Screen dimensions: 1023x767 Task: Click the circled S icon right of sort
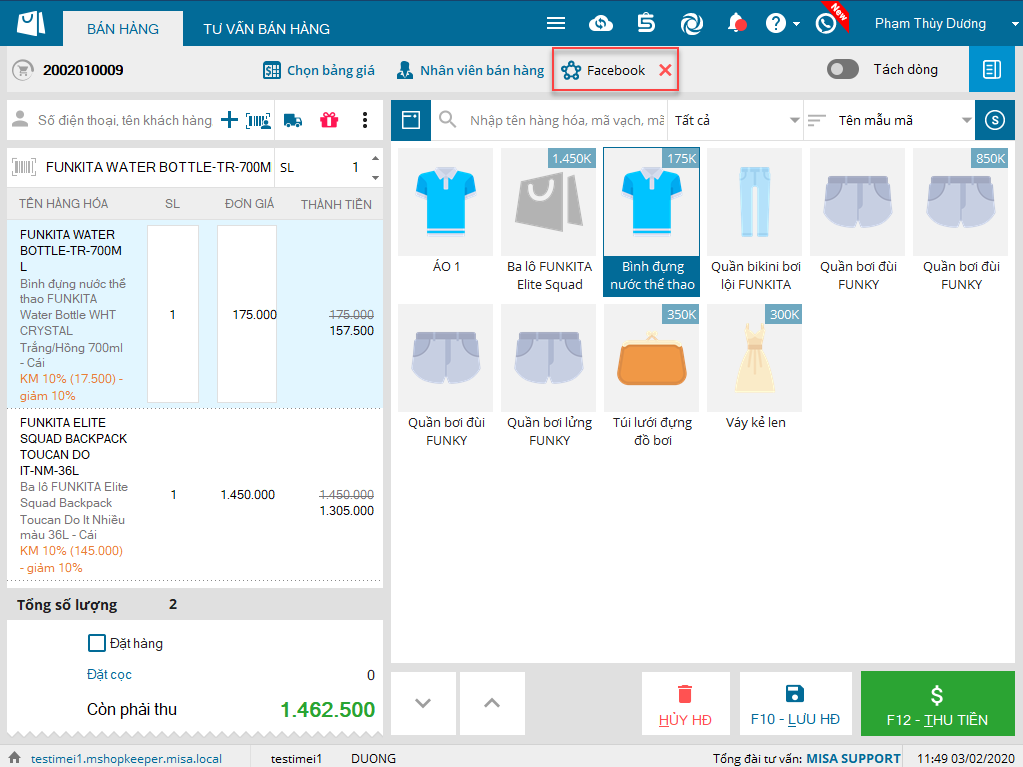(994, 120)
